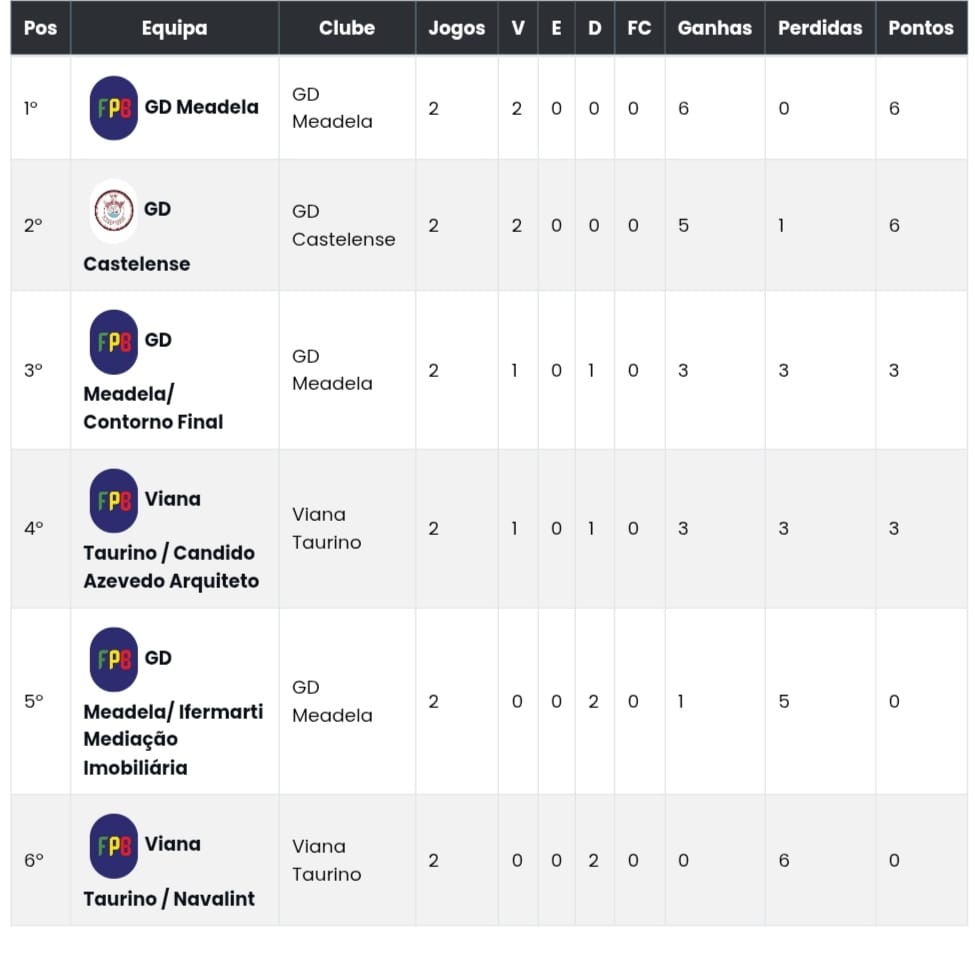
Task: Click the Perdidas column header
Action: (x=819, y=28)
